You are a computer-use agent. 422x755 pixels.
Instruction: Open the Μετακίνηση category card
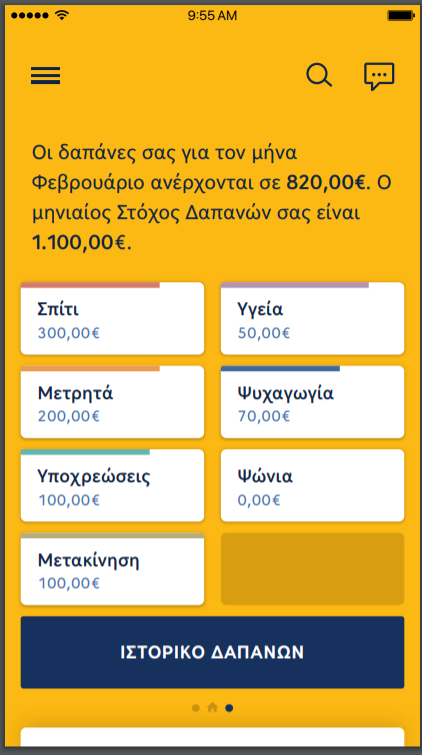point(112,569)
